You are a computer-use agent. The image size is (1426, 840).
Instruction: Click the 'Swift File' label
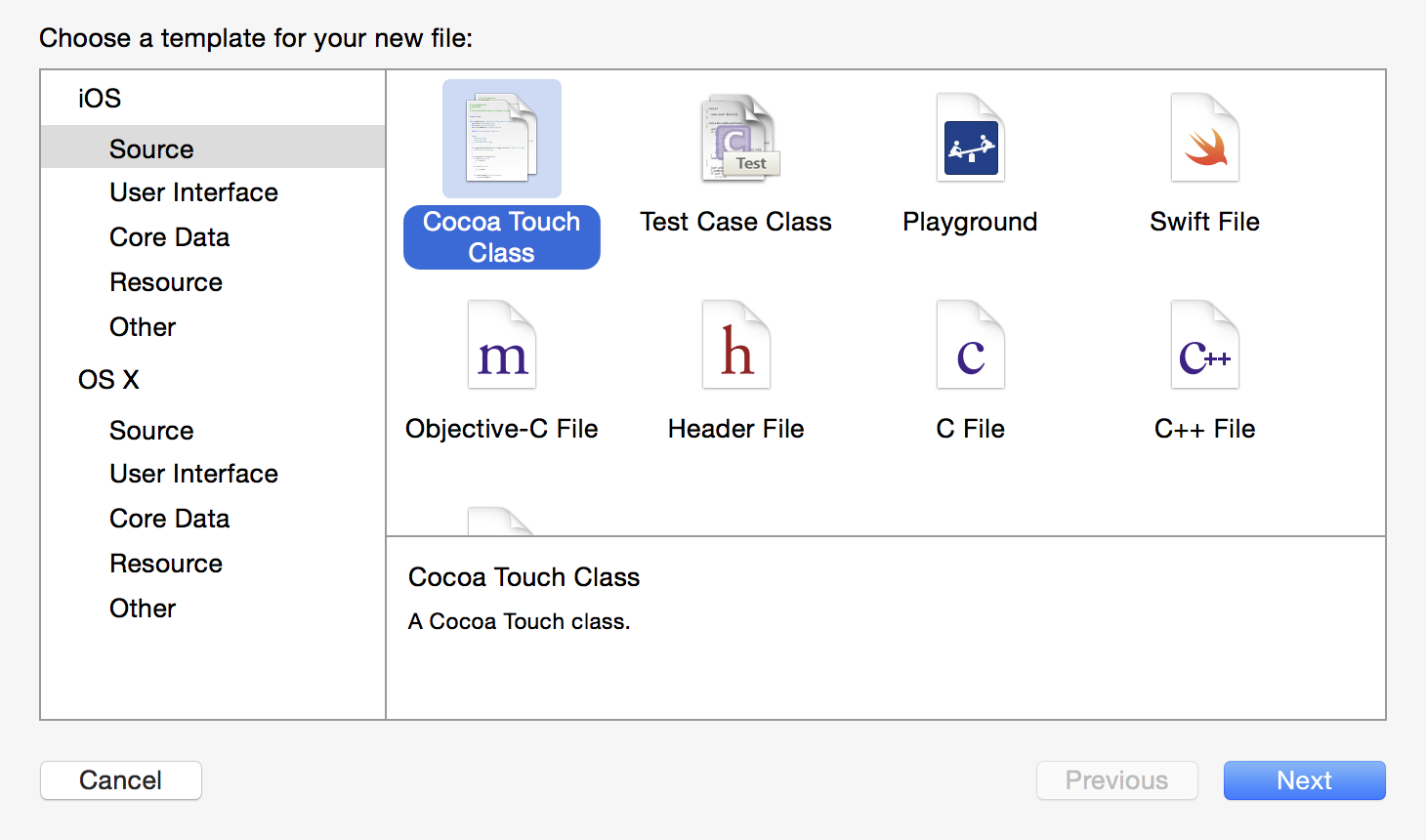click(1205, 222)
